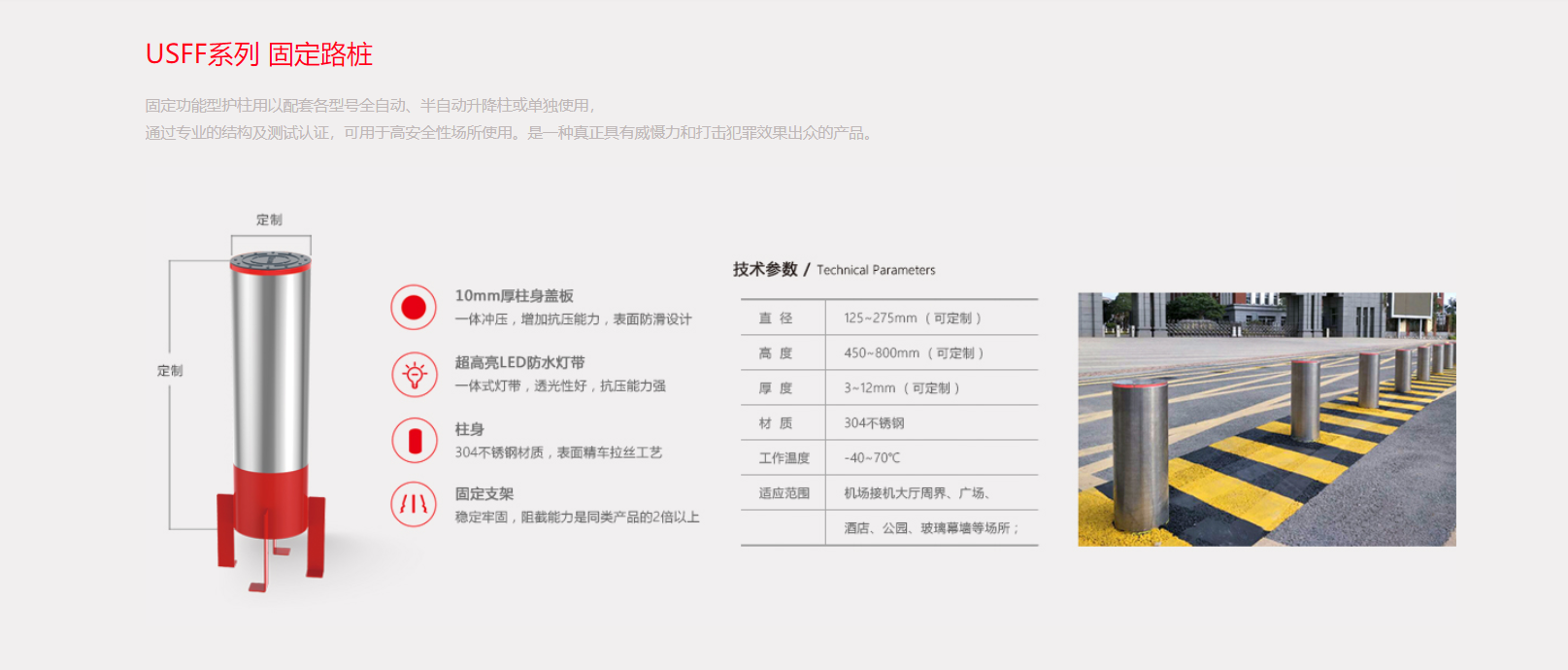Click the fixed bracket icon

click(414, 505)
